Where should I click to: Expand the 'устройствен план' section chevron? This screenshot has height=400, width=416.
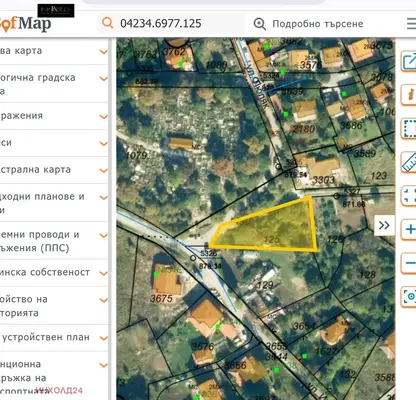tap(104, 338)
